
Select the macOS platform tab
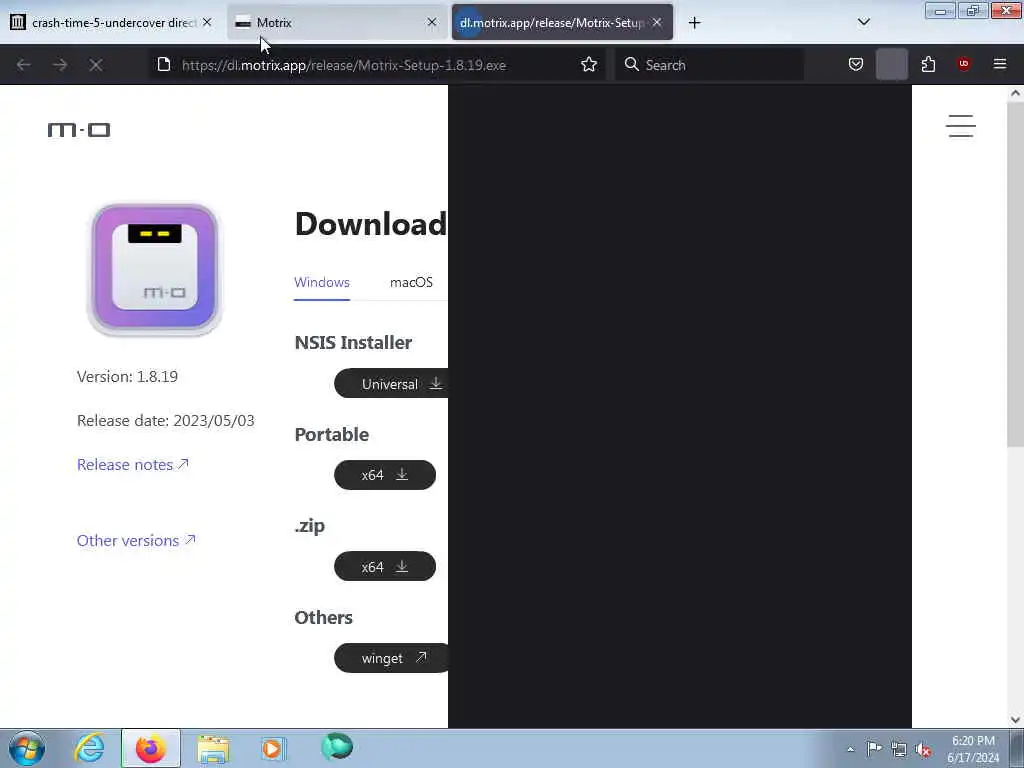[411, 282]
